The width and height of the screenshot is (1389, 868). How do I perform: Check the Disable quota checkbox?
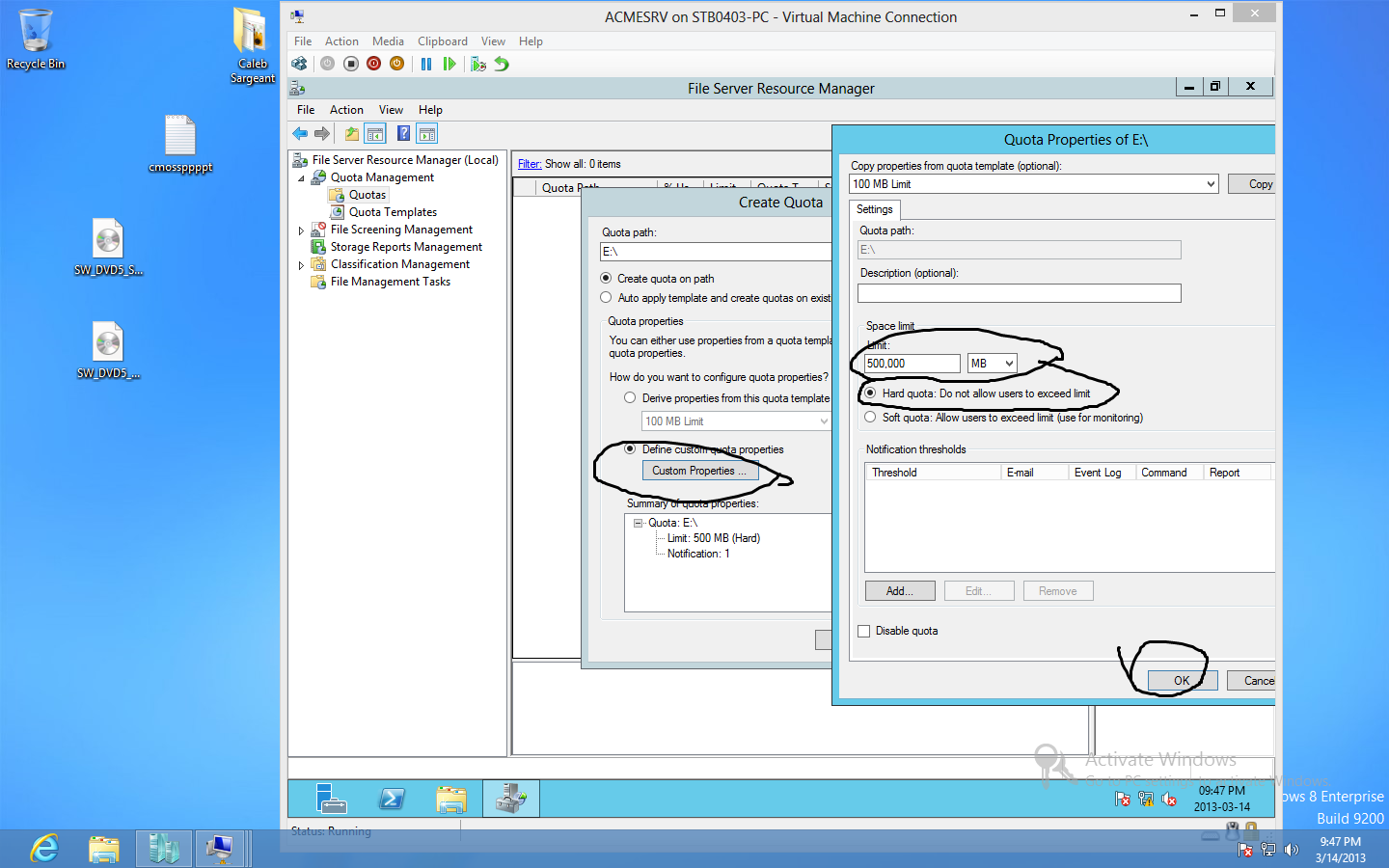864,631
